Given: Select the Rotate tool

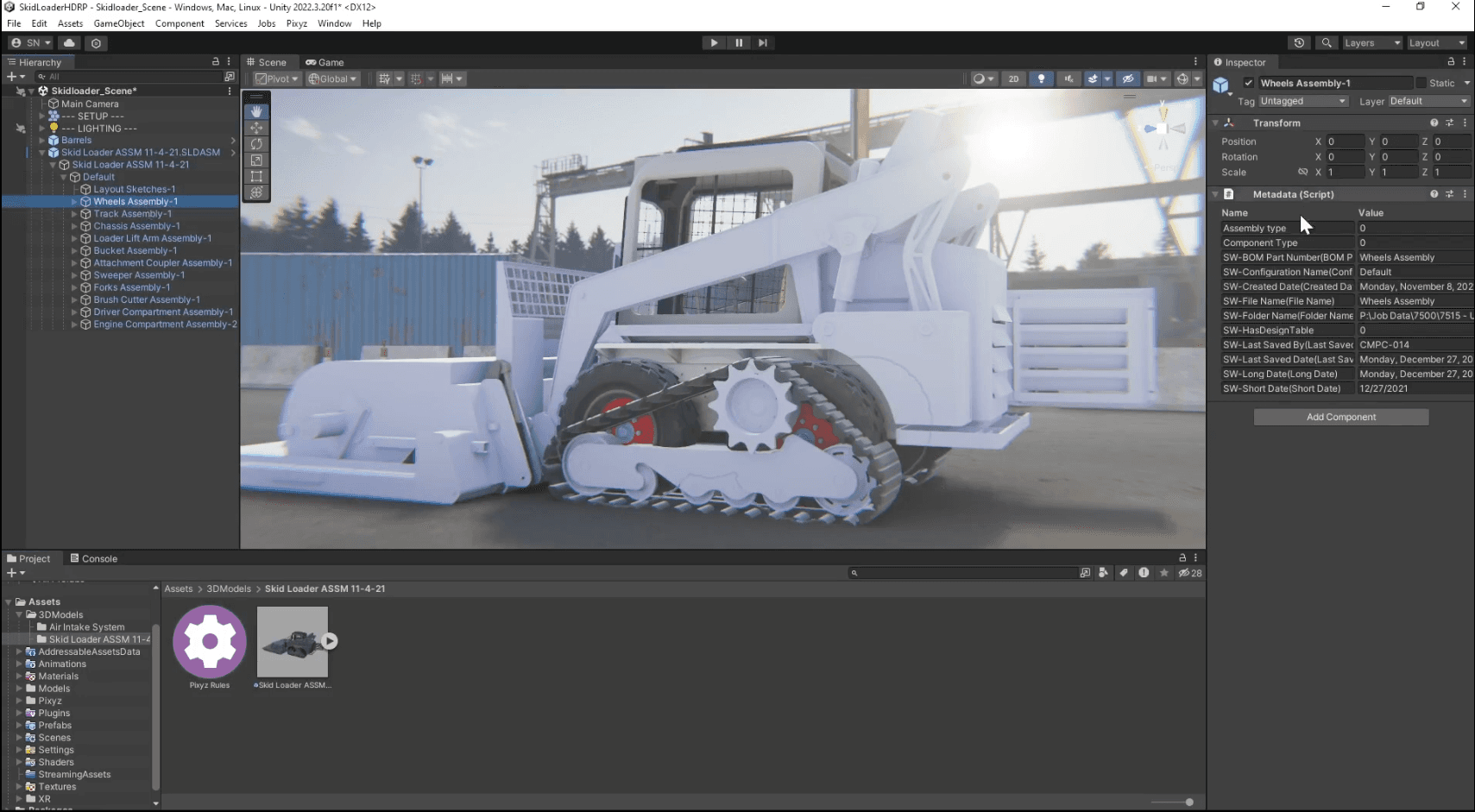Looking at the screenshot, I should (x=256, y=144).
